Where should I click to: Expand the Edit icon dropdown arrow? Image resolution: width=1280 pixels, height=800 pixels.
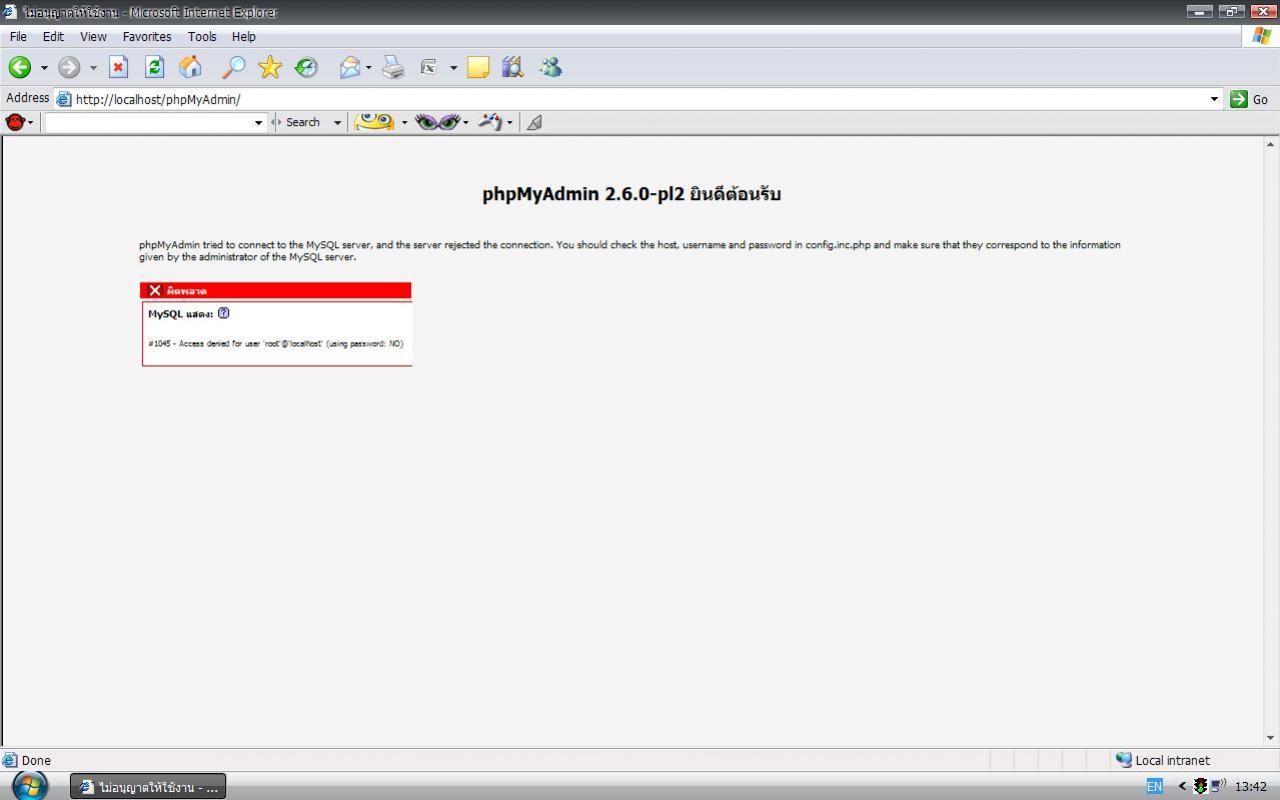453,68
